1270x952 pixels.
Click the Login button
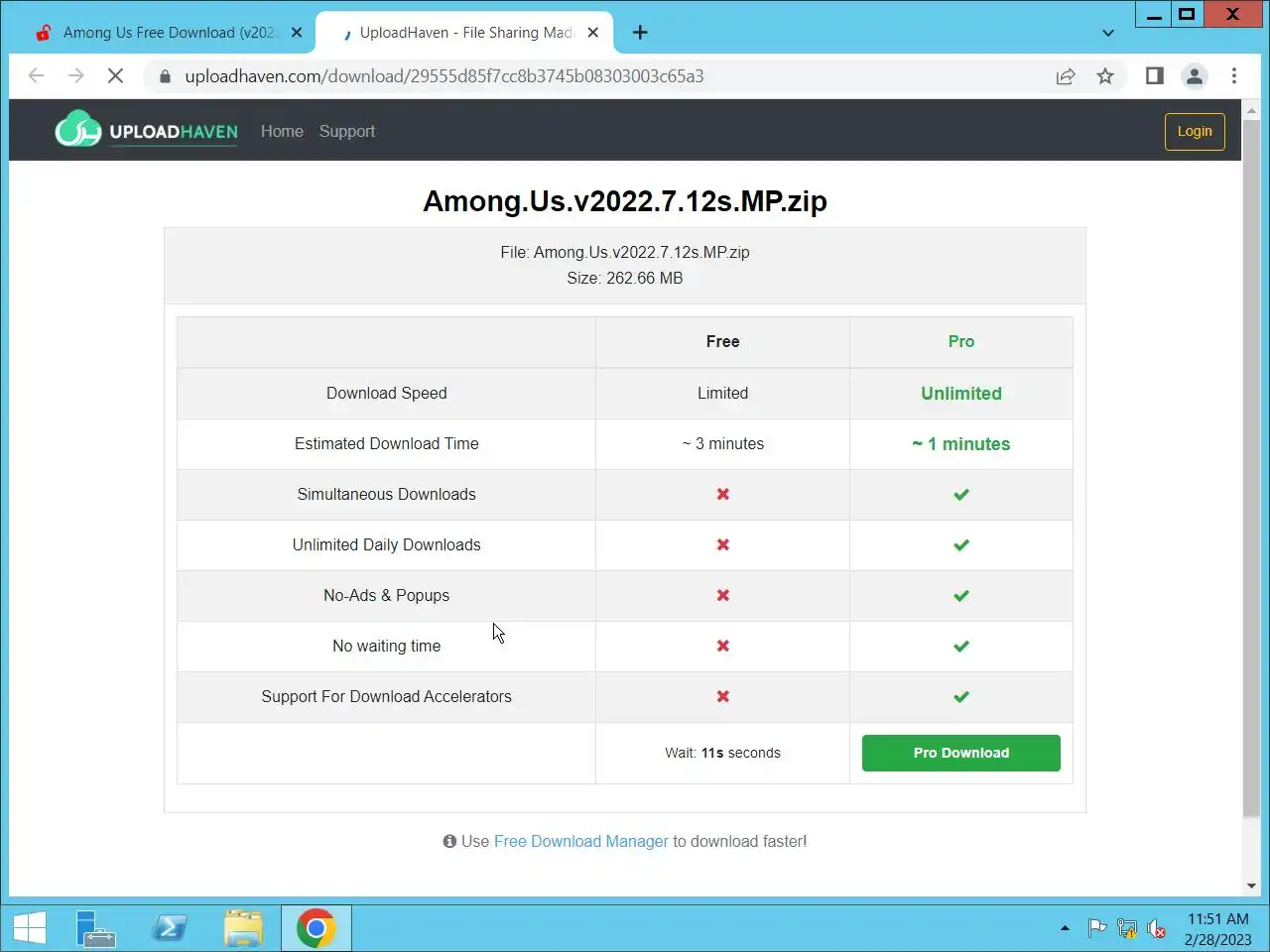pos(1195,131)
